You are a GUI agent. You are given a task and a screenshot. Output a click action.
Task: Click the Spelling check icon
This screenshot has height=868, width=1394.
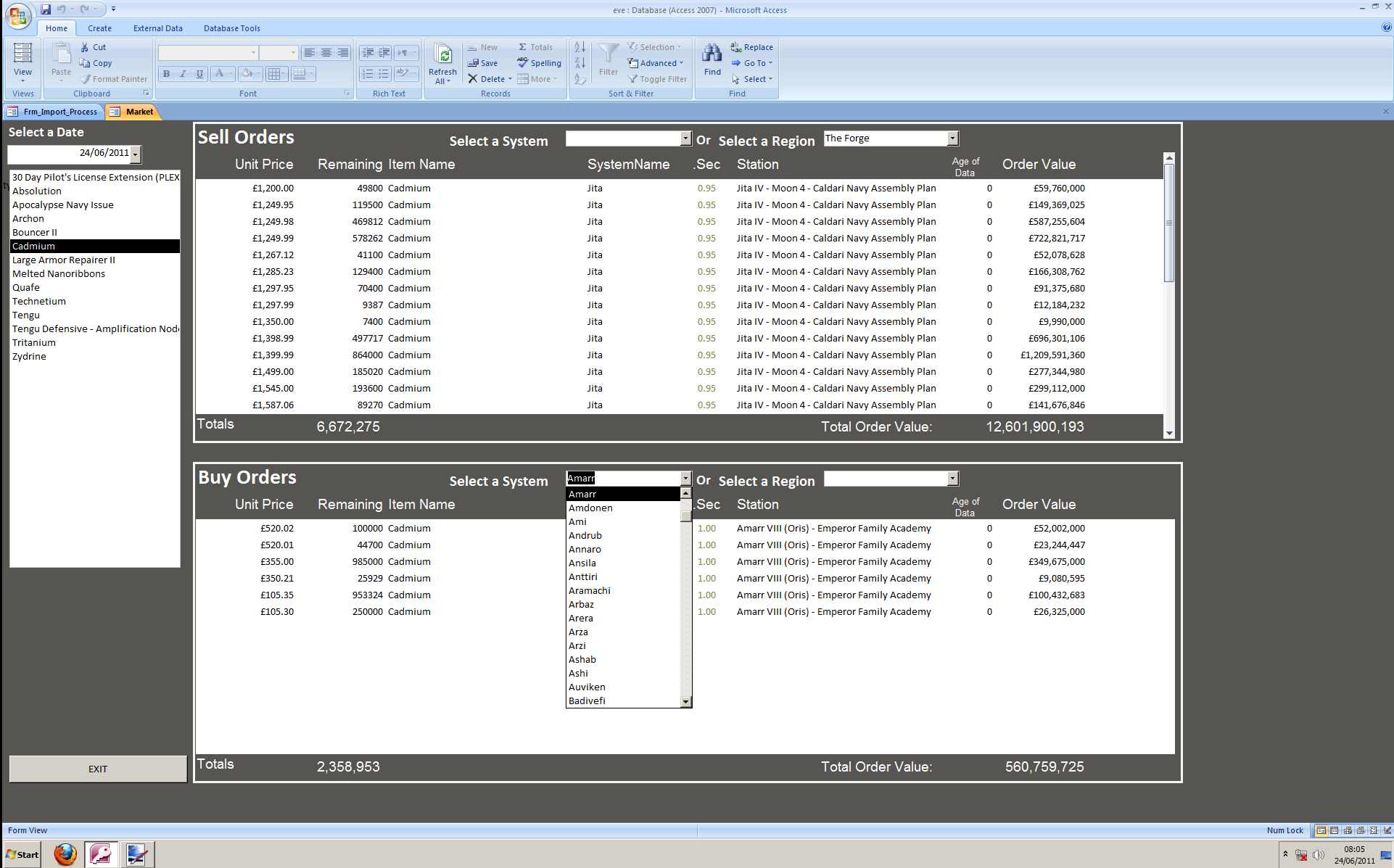(x=523, y=63)
